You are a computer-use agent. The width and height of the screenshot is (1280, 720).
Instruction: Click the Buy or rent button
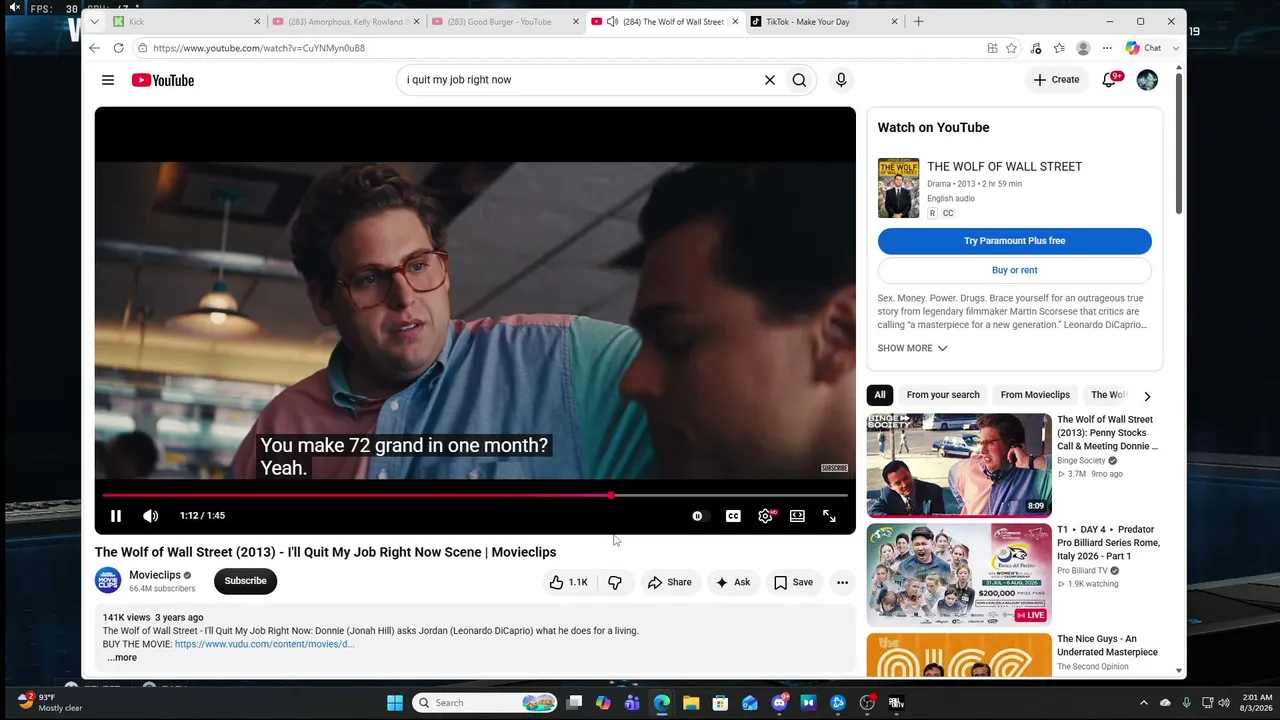pyautogui.click(x=1014, y=270)
